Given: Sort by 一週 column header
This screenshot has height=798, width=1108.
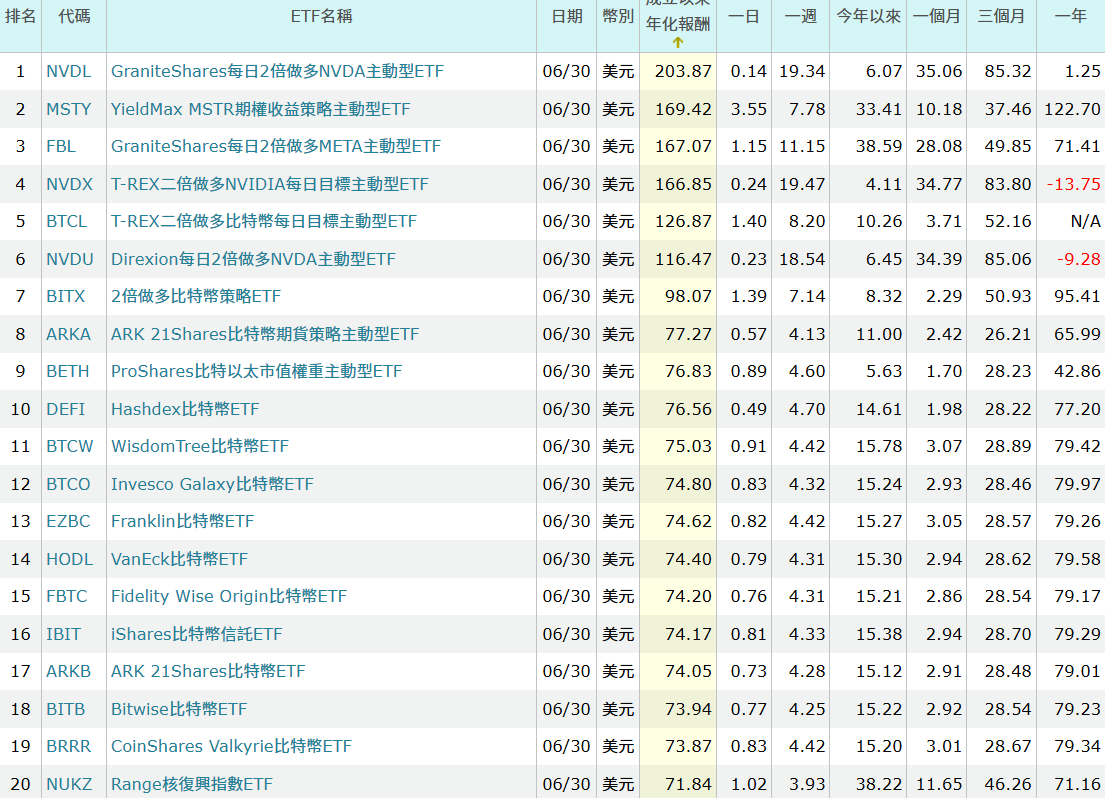Looking at the screenshot, I should click(x=801, y=16).
